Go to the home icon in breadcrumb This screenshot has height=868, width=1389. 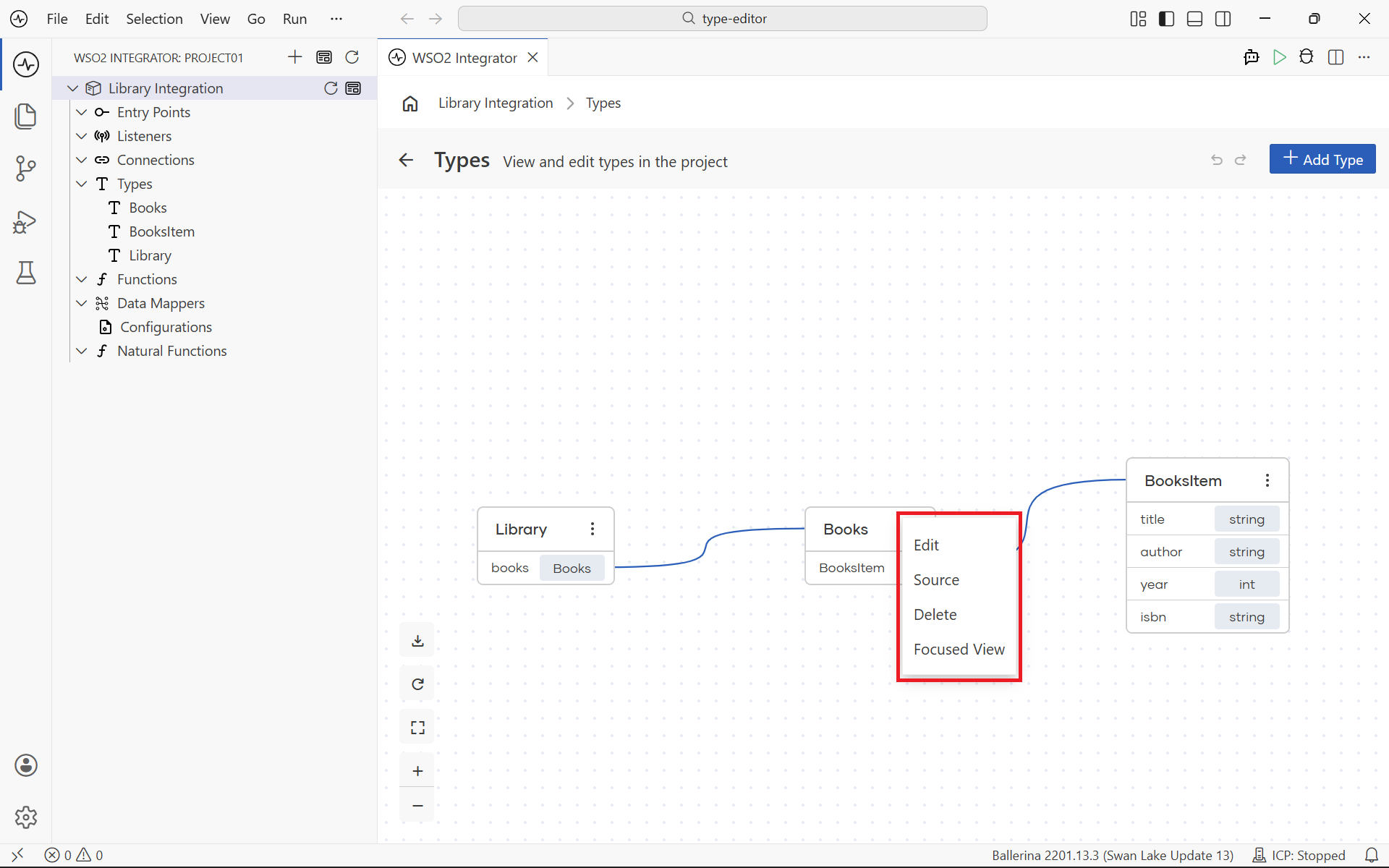410,103
